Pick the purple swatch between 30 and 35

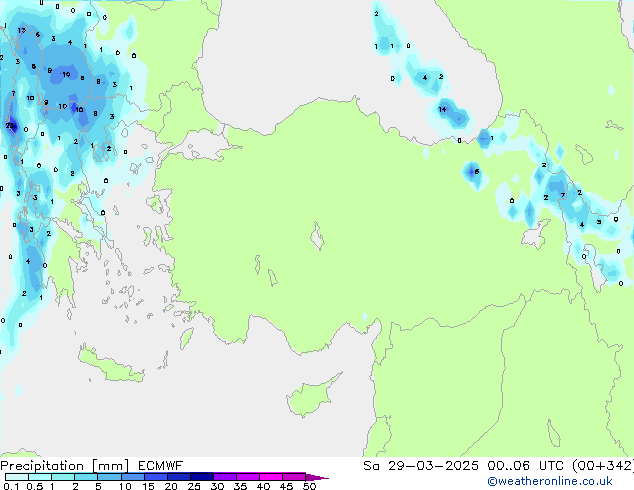[225, 477]
